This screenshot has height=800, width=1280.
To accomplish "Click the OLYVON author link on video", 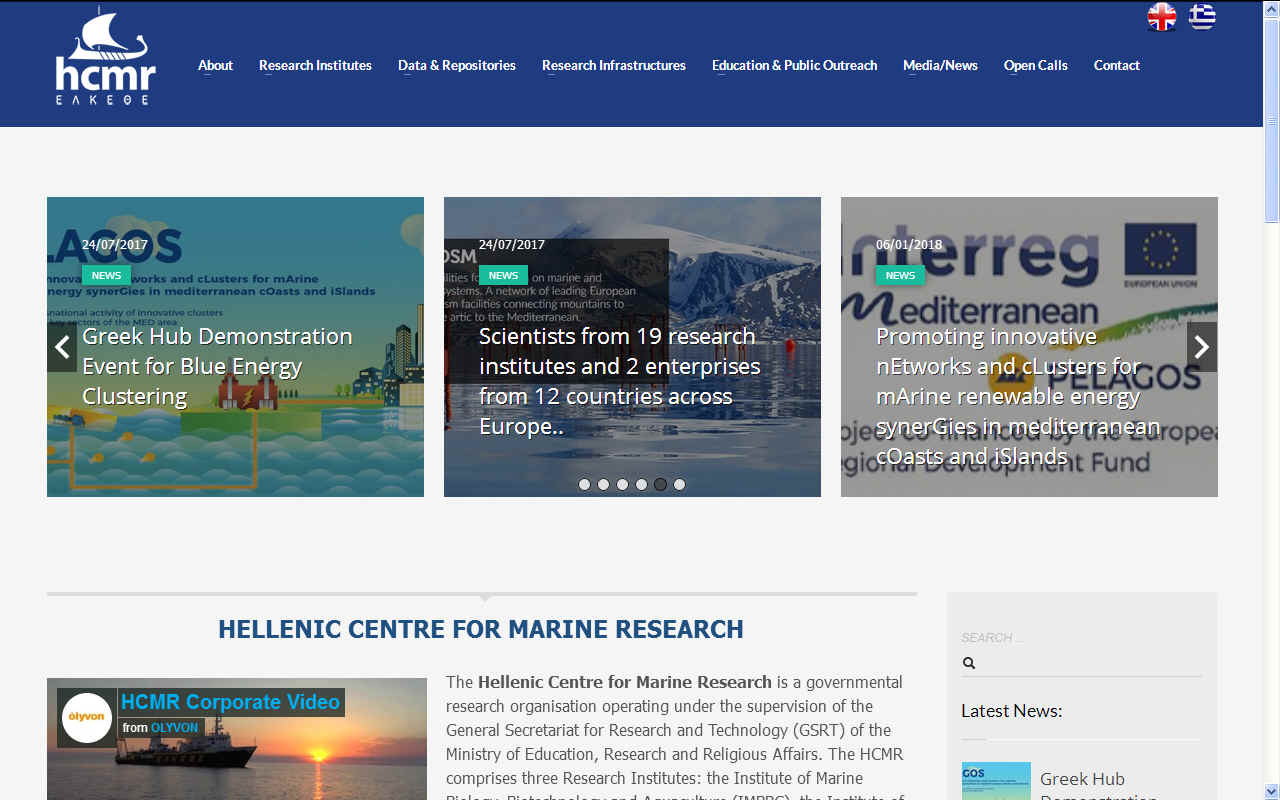I will pos(174,728).
